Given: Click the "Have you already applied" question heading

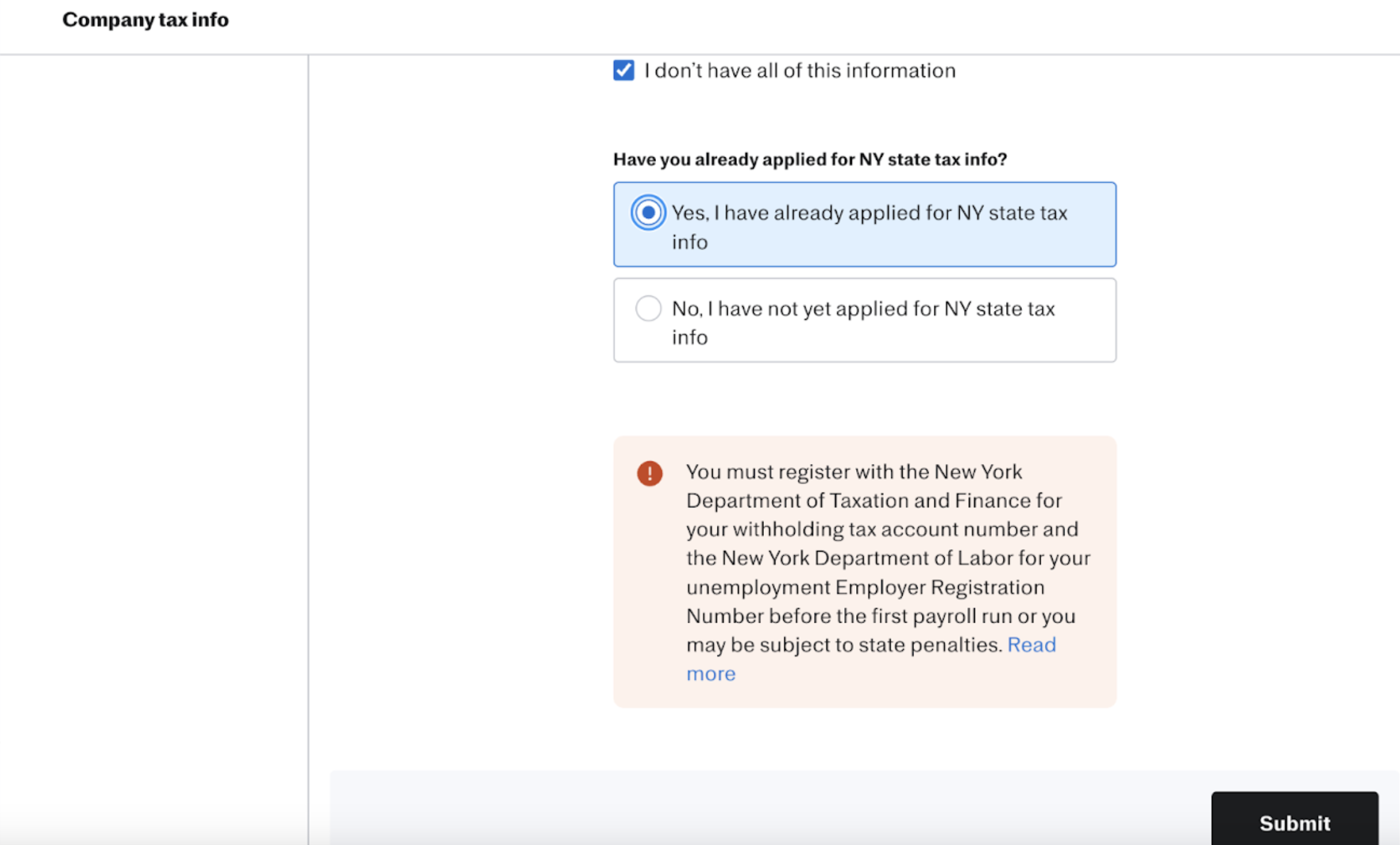Looking at the screenshot, I should (x=810, y=159).
